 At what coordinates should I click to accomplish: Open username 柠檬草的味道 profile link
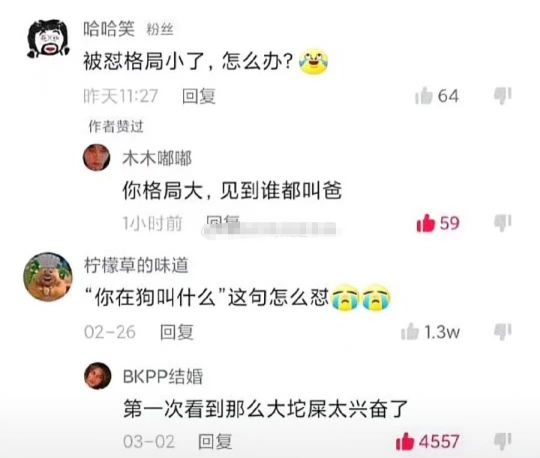pyautogui.click(x=136, y=265)
